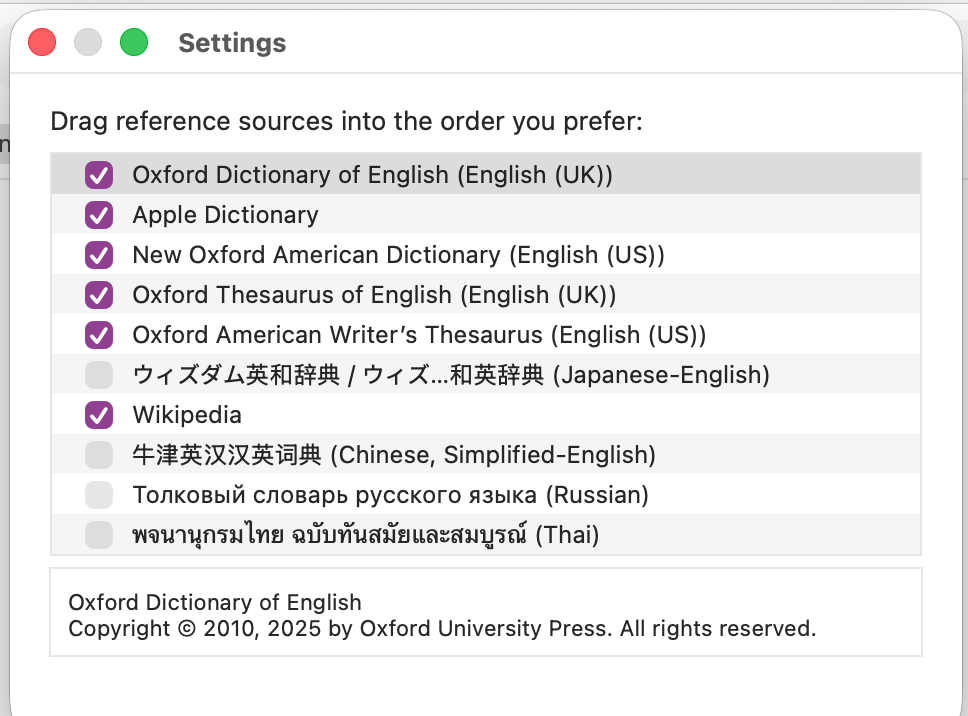Select the Russian dictionary row text
This screenshot has height=716, width=968.
(390, 495)
